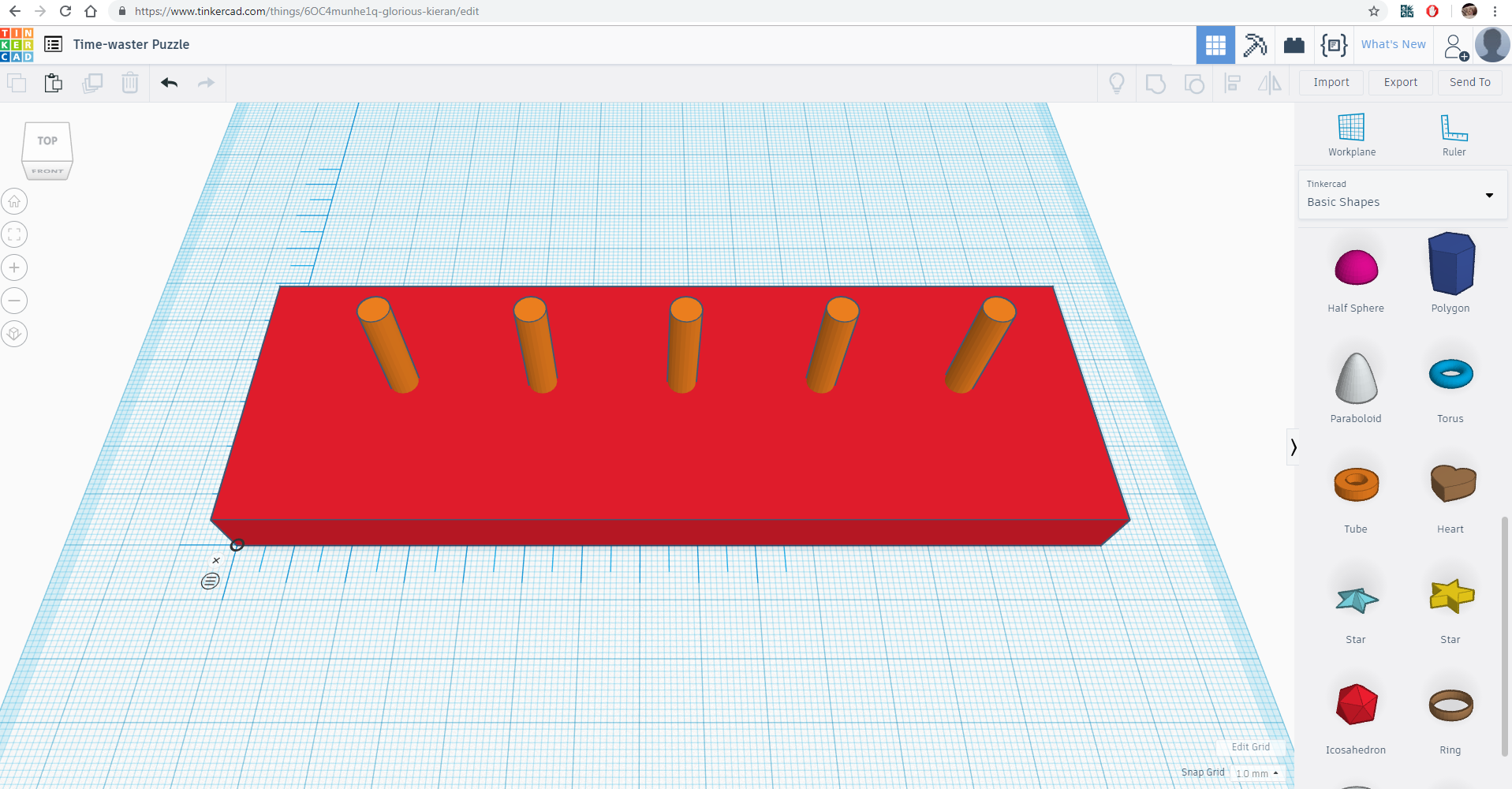Screen dimensions: 1512x789
Task: Click the Ungroup shapes icon
Action: 1194,83
